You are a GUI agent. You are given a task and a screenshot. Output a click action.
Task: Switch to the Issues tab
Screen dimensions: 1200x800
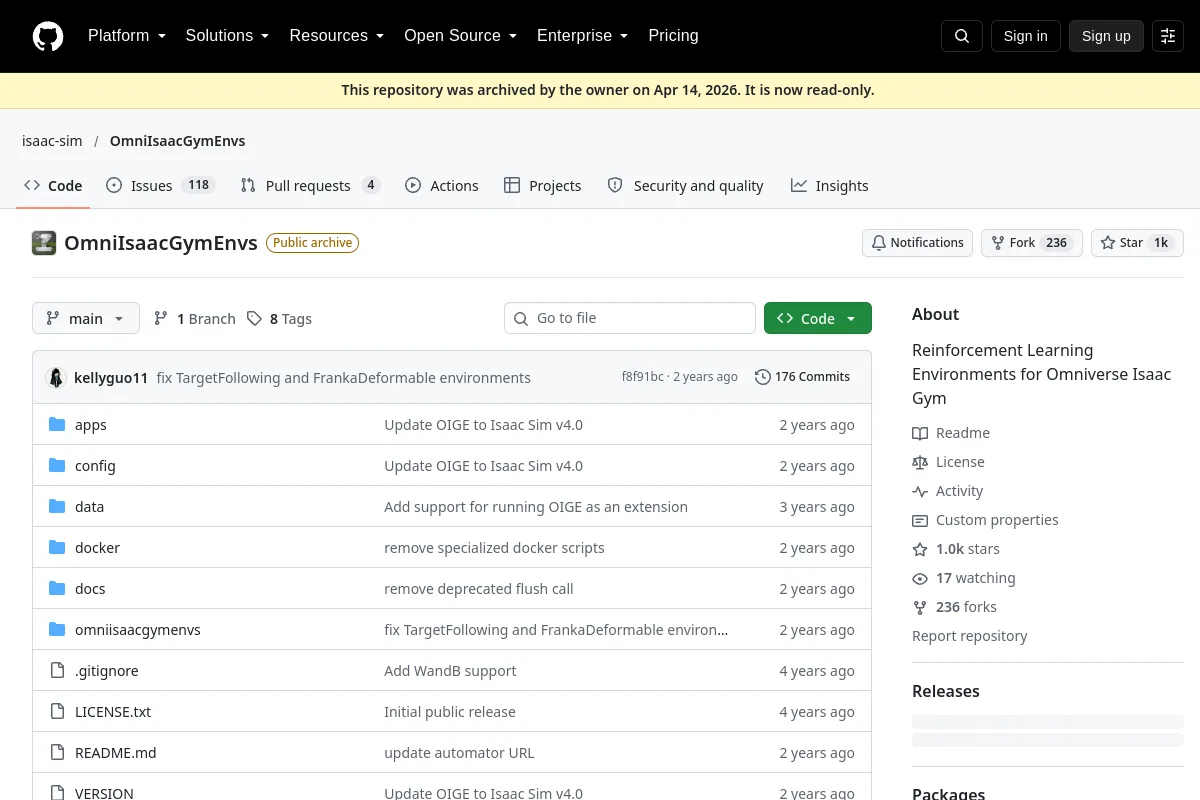(160, 186)
